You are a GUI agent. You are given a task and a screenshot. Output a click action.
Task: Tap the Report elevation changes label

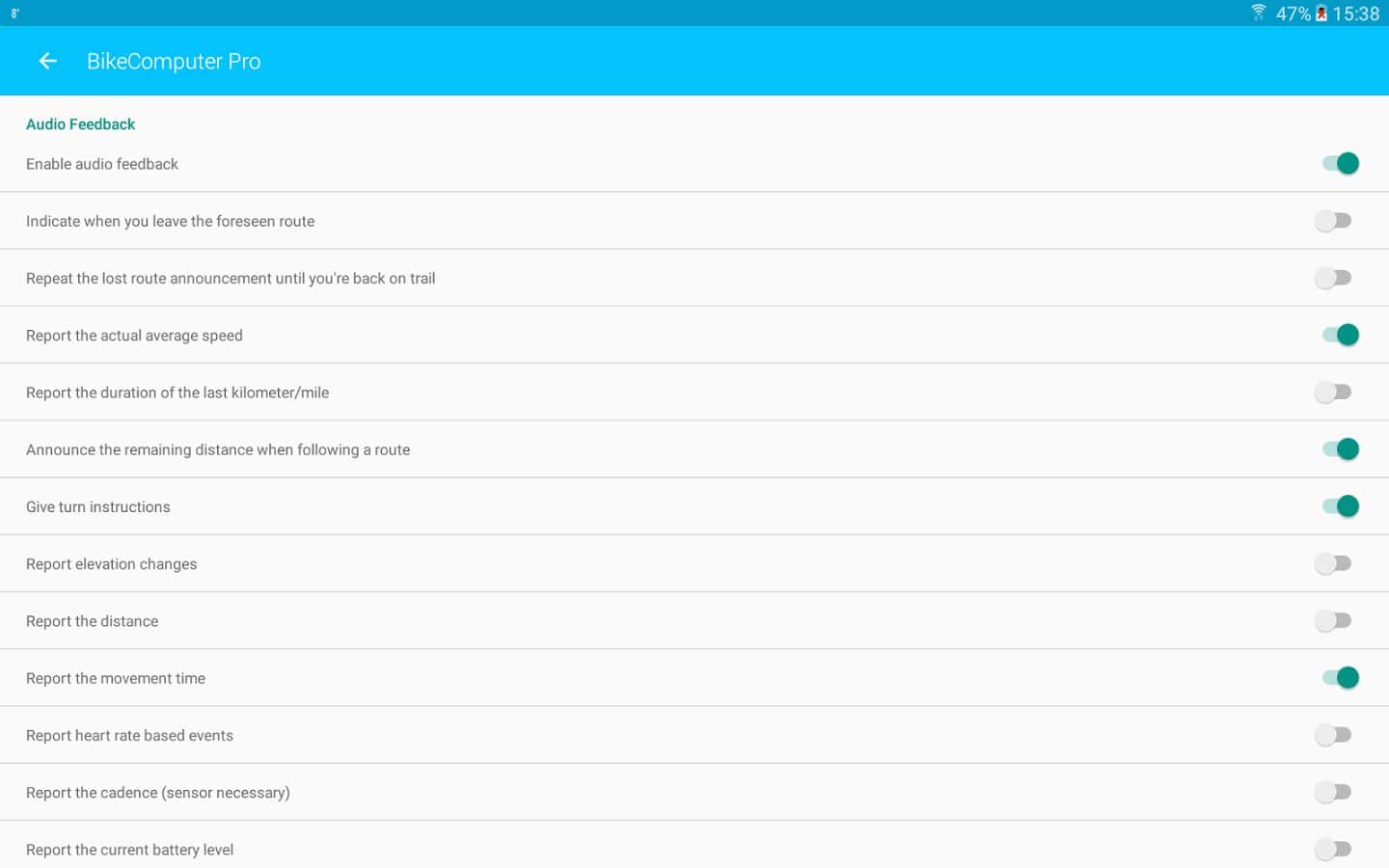click(112, 564)
